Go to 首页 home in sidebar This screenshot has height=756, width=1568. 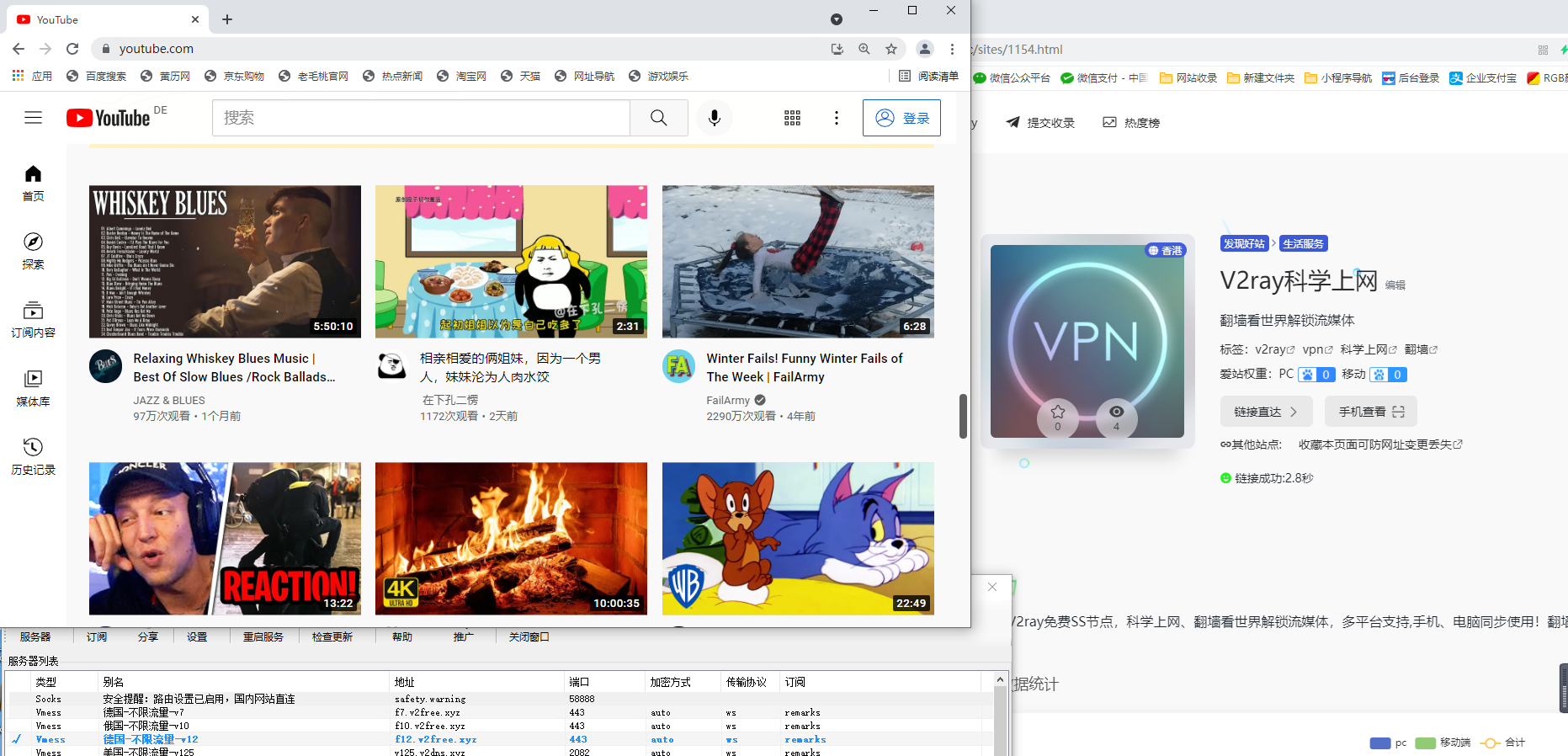(x=33, y=183)
